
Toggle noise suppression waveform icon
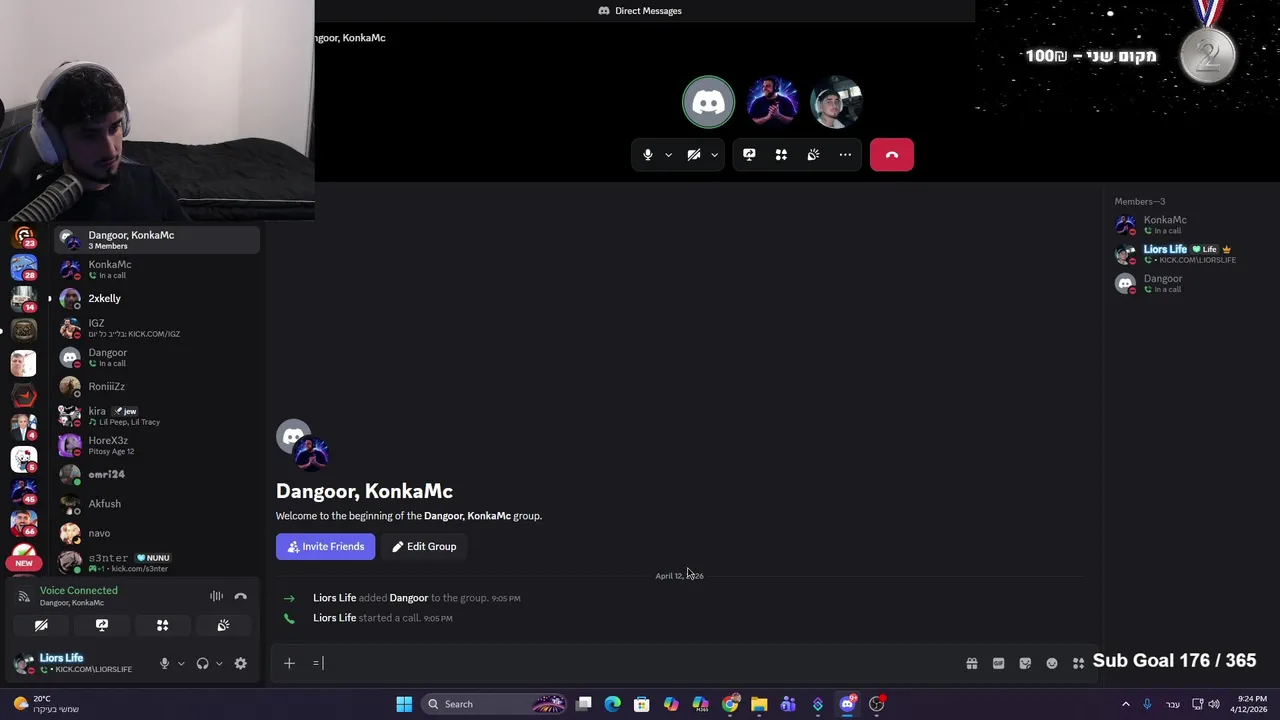point(217,596)
